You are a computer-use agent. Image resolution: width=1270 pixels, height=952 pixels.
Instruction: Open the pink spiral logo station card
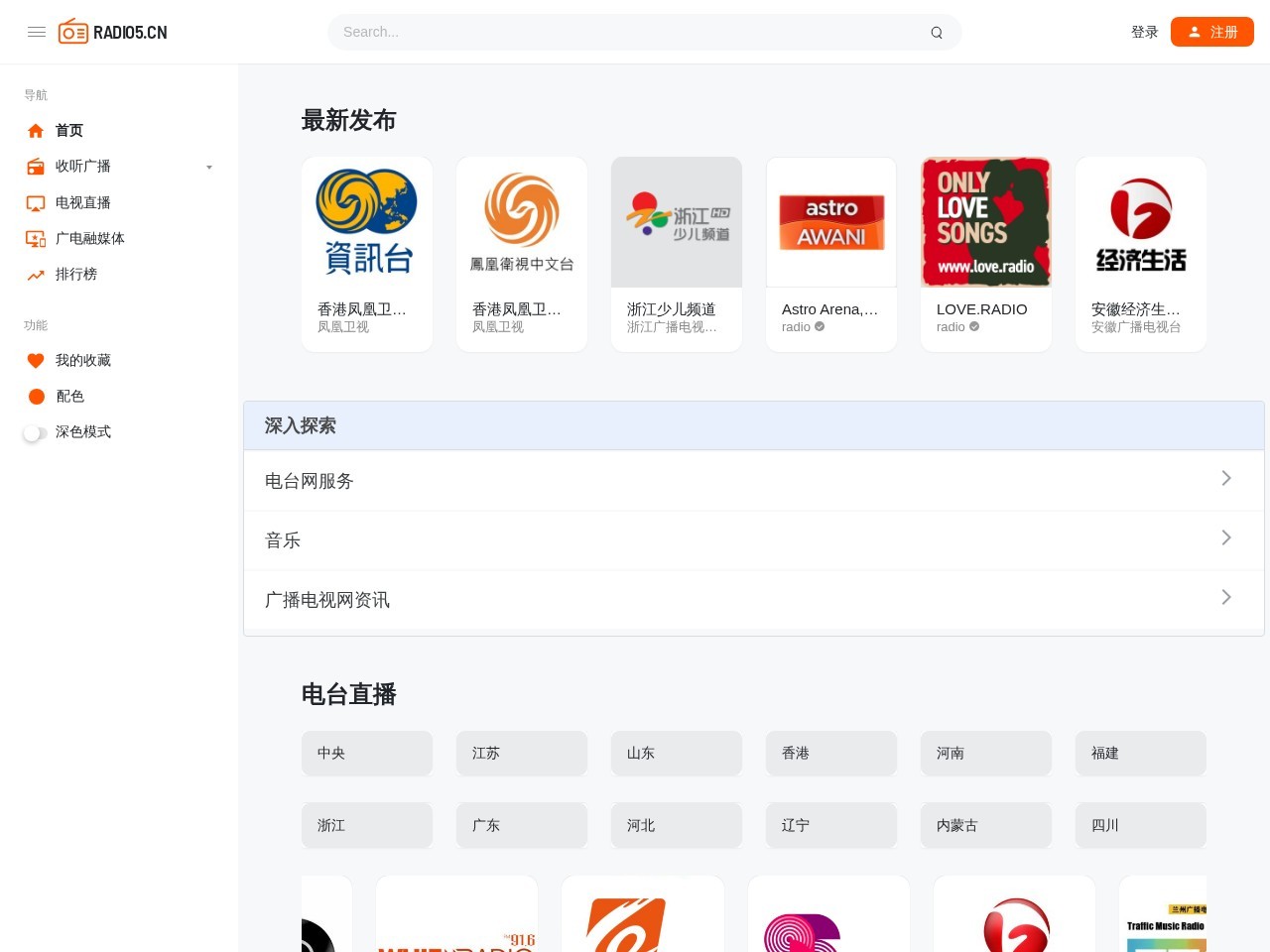828,914
